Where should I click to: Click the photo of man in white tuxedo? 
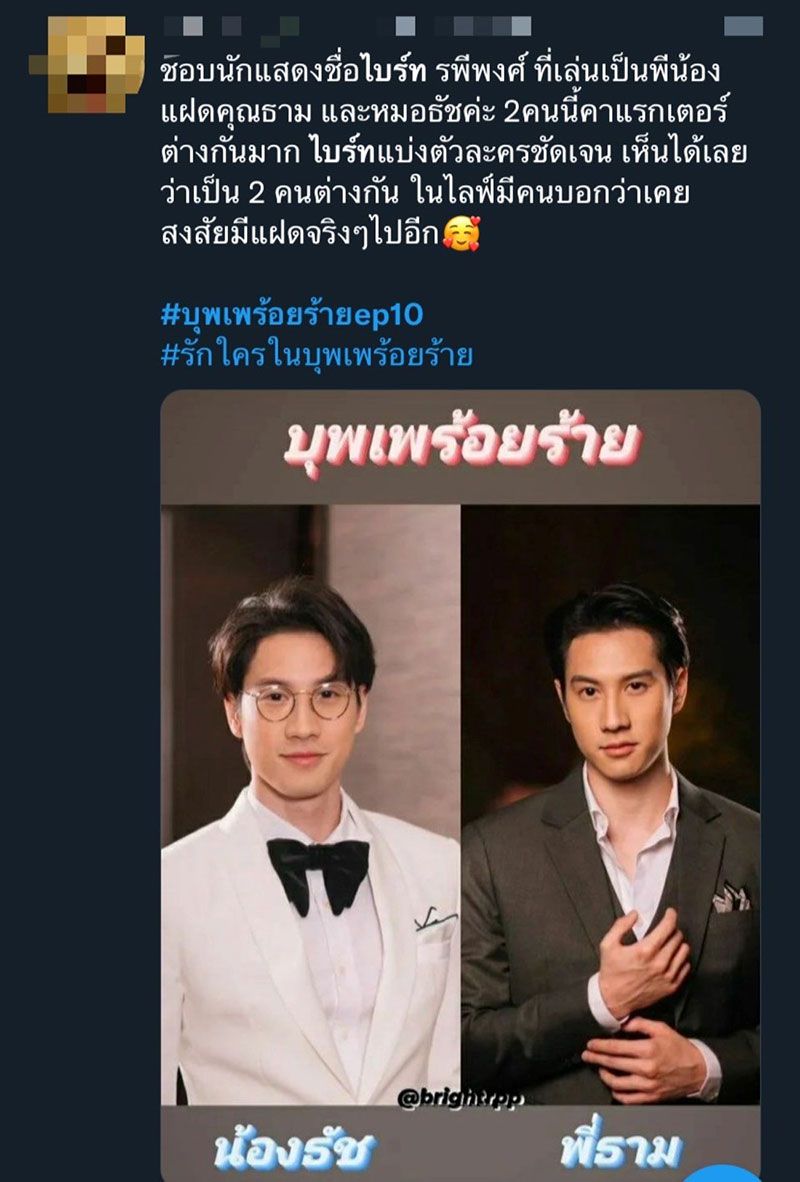(310, 805)
